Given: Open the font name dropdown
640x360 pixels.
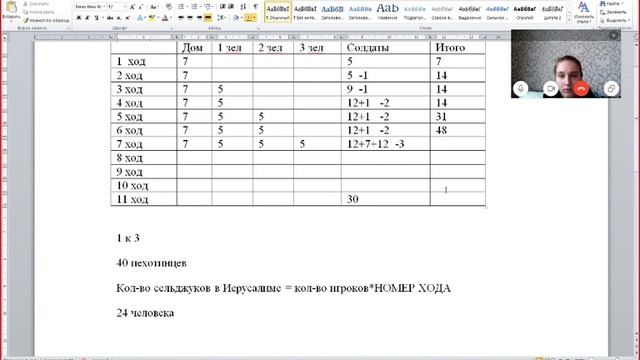Looking at the screenshot, I should tap(104, 7).
